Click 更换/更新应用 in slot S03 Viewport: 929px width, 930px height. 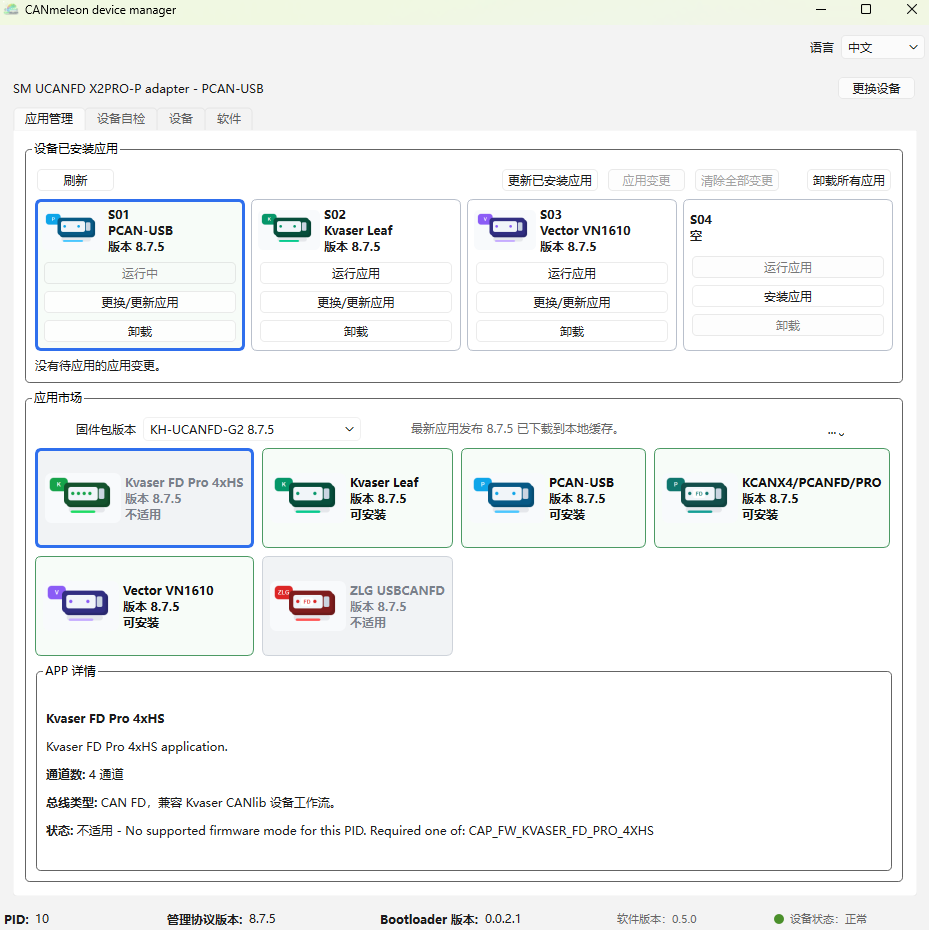tap(572, 302)
